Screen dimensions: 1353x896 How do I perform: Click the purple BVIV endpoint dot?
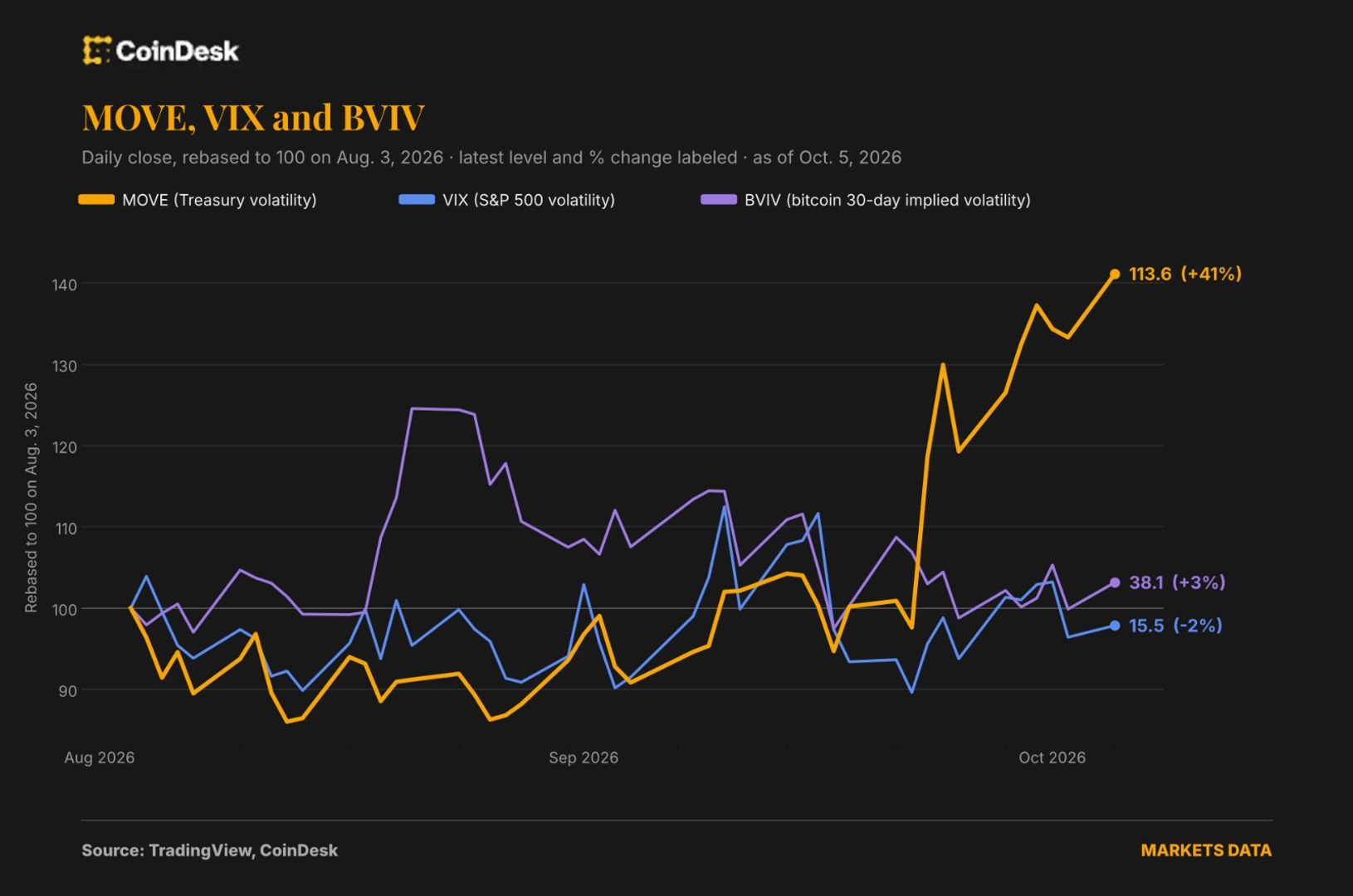tap(1115, 582)
